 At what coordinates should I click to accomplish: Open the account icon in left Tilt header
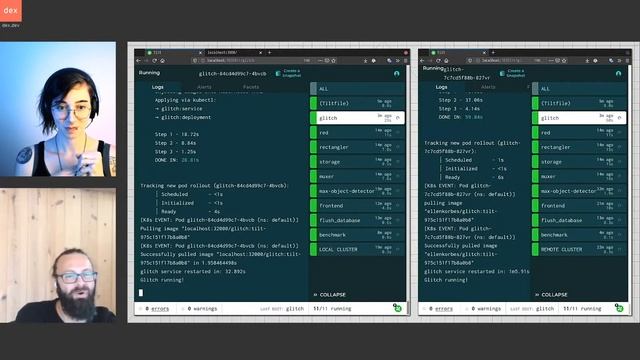[x=396, y=73]
